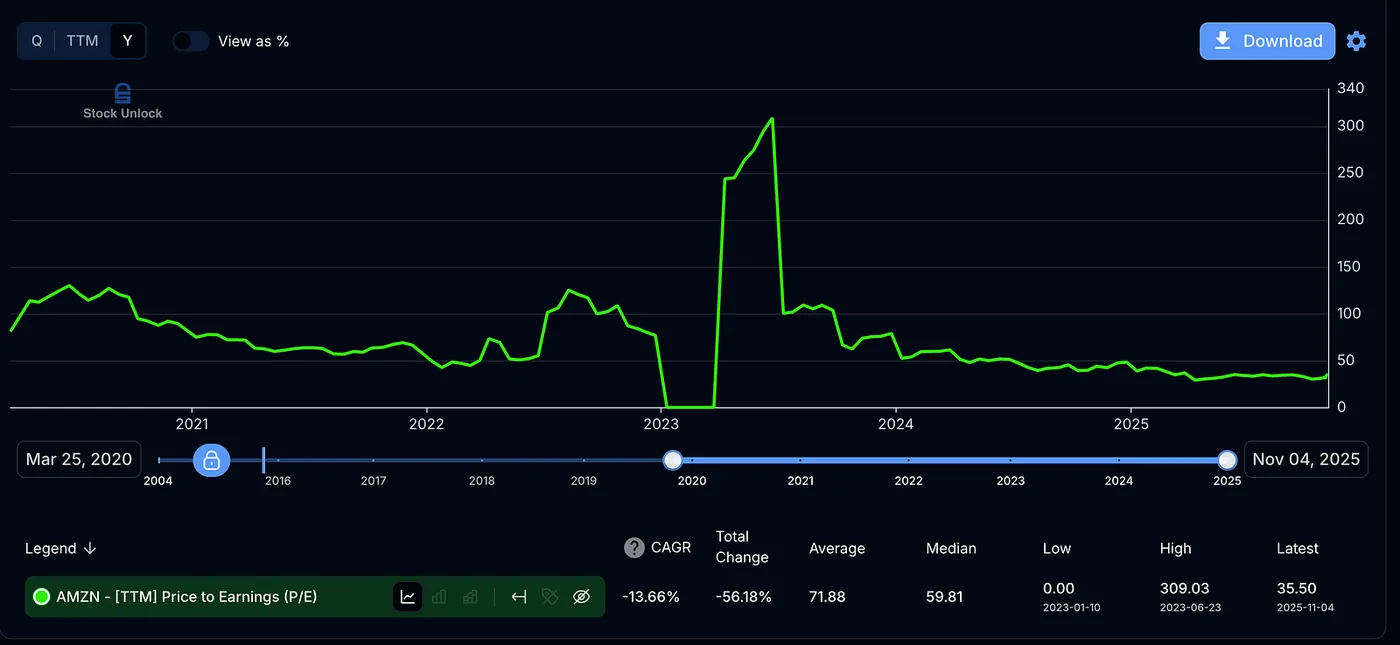
Task: Click the High value 309.03
Action: 1184,588
